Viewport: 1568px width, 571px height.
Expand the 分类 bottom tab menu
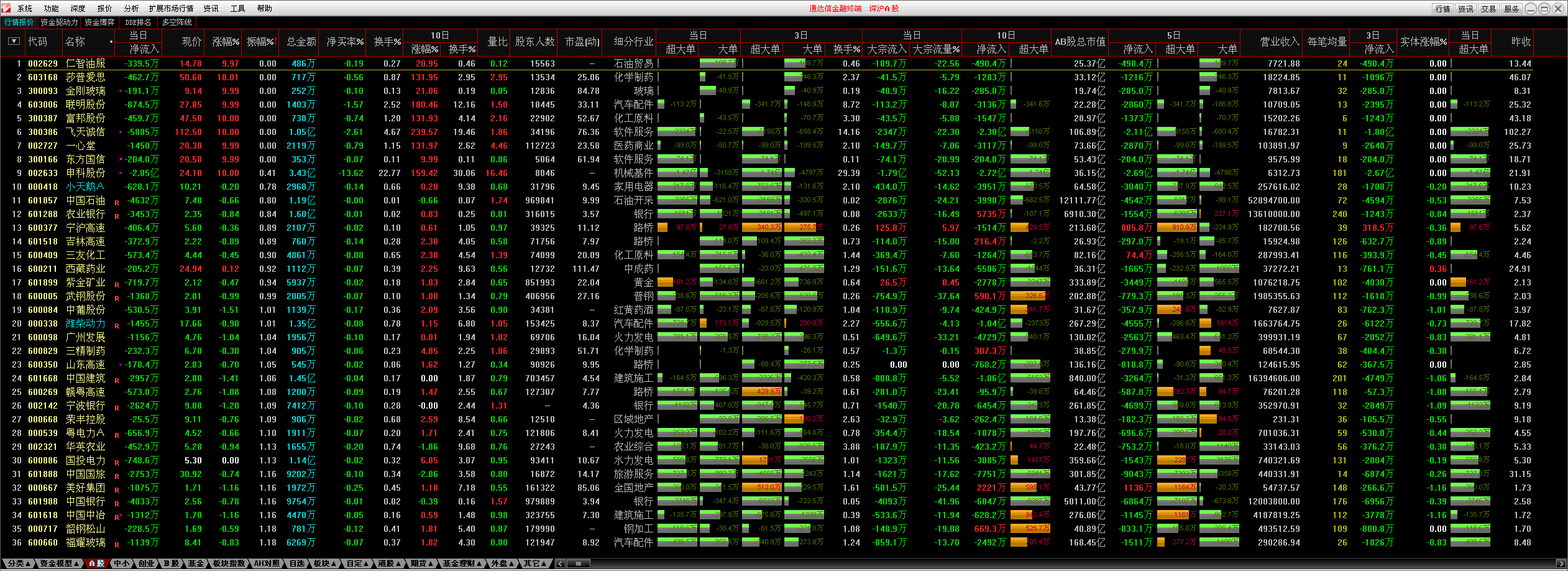19,564
